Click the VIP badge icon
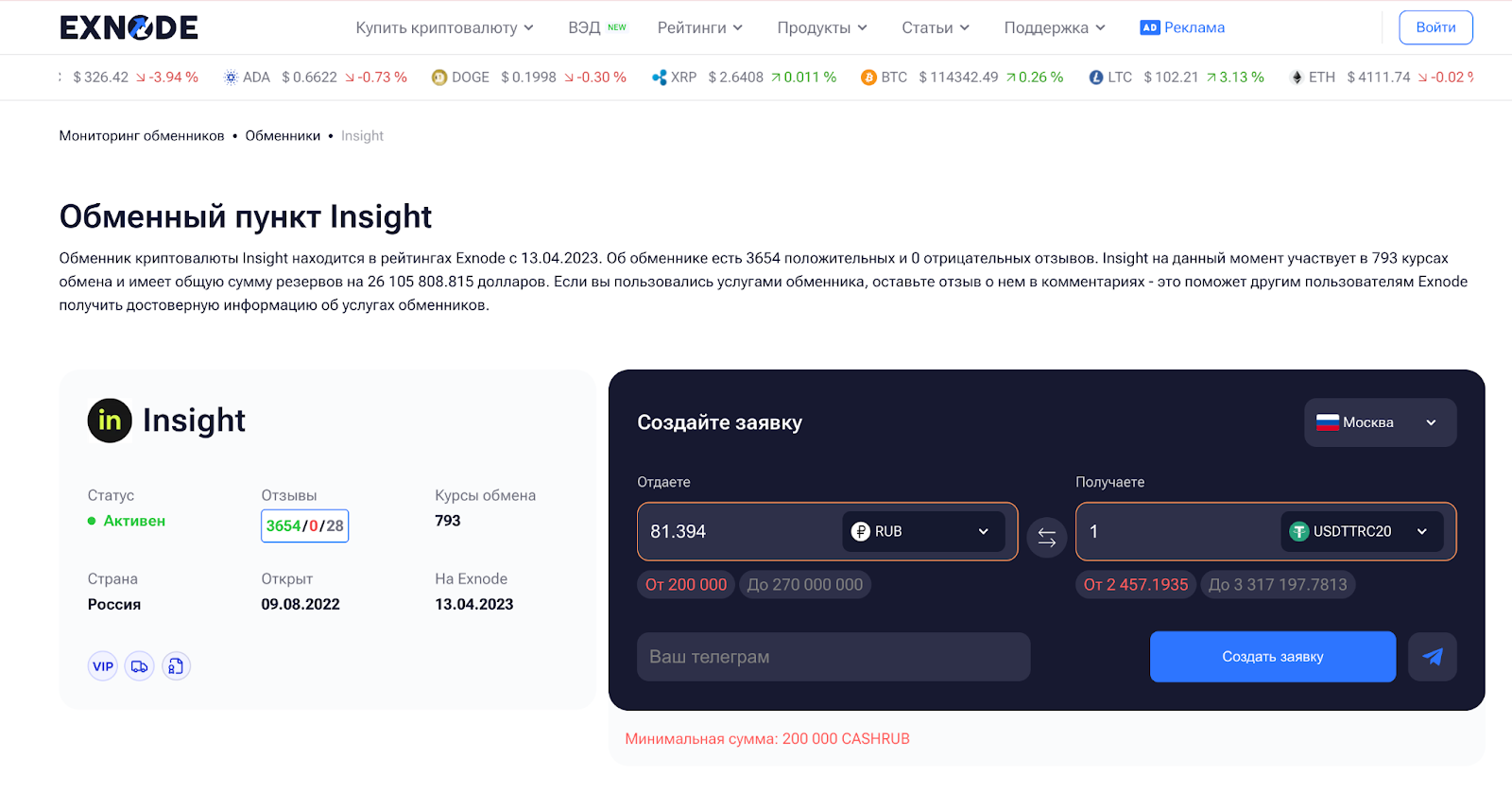The height and width of the screenshot is (792, 1512). coord(103,666)
